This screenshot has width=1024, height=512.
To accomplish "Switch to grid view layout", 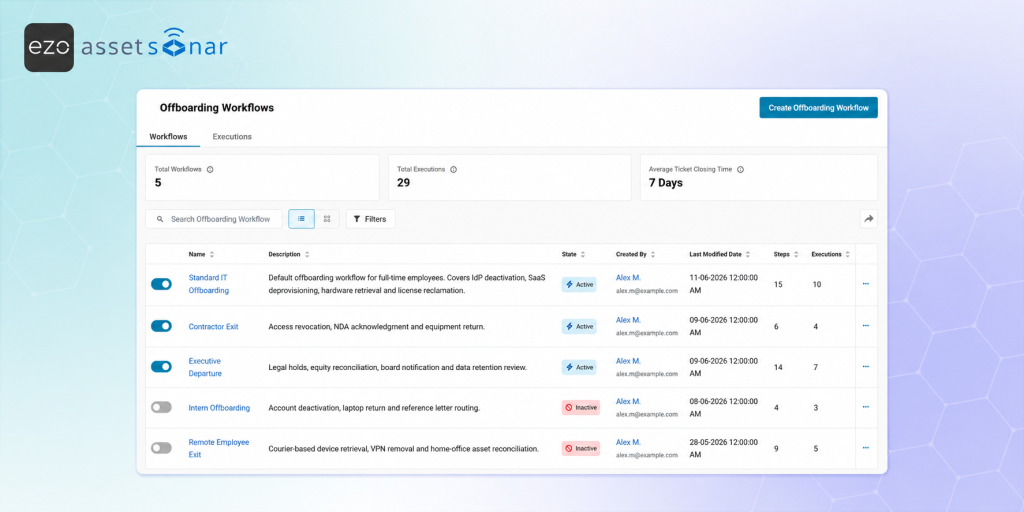I will (327, 219).
